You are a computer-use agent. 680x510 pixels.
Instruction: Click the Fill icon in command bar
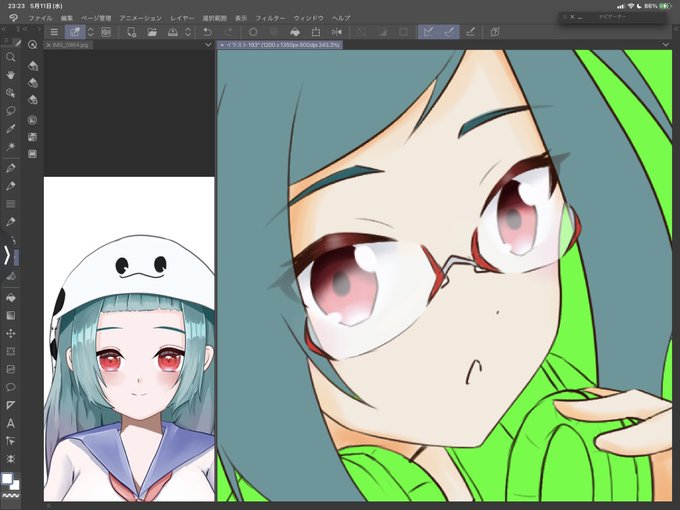pyautogui.click(x=295, y=32)
